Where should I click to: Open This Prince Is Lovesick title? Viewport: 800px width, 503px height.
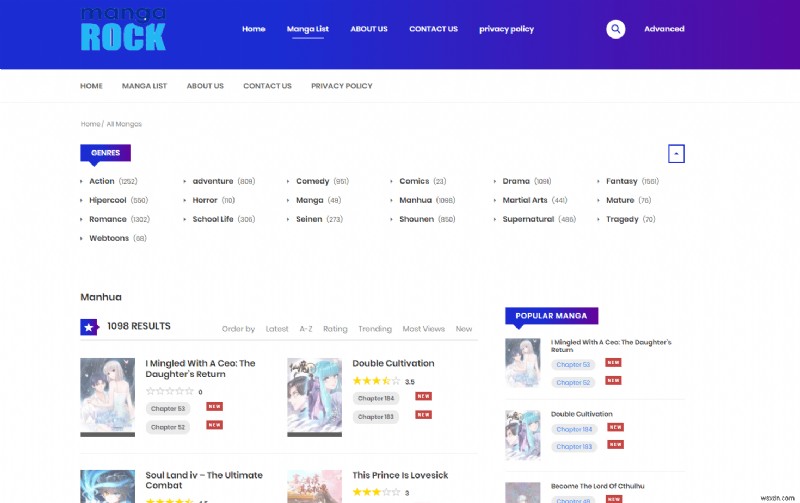[400, 475]
